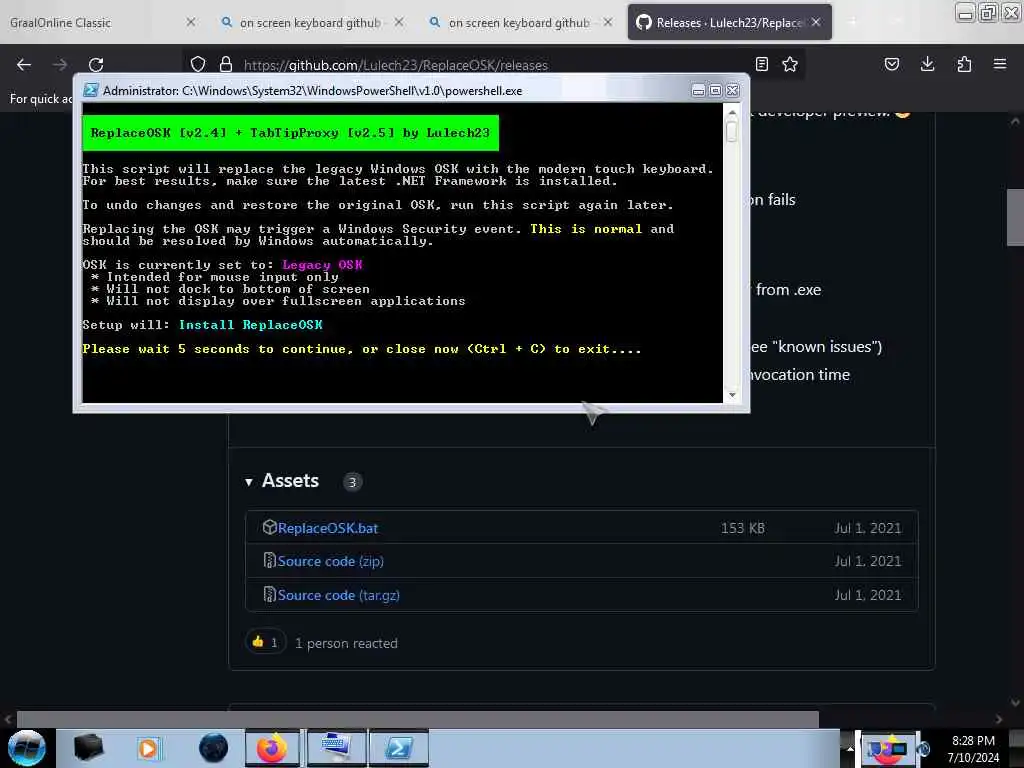Open the on-screen keyboard taskbar icon
1024x768 pixels.
click(x=336, y=748)
